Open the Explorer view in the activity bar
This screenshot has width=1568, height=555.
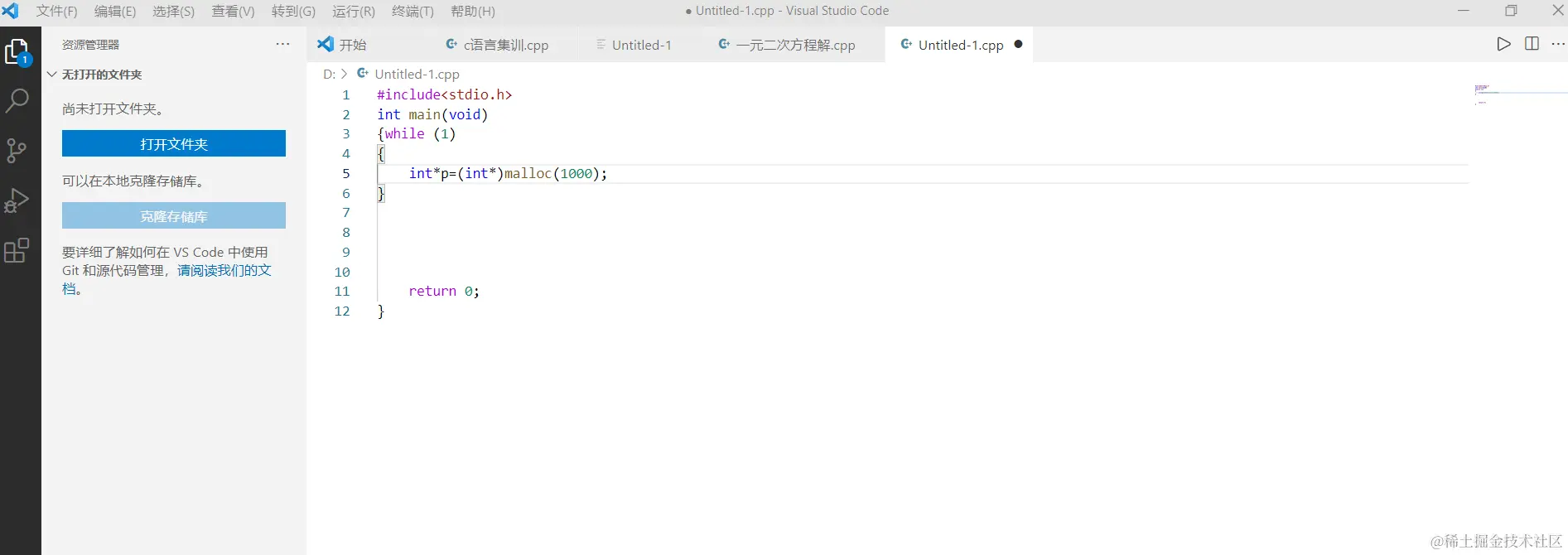pyautogui.click(x=17, y=53)
